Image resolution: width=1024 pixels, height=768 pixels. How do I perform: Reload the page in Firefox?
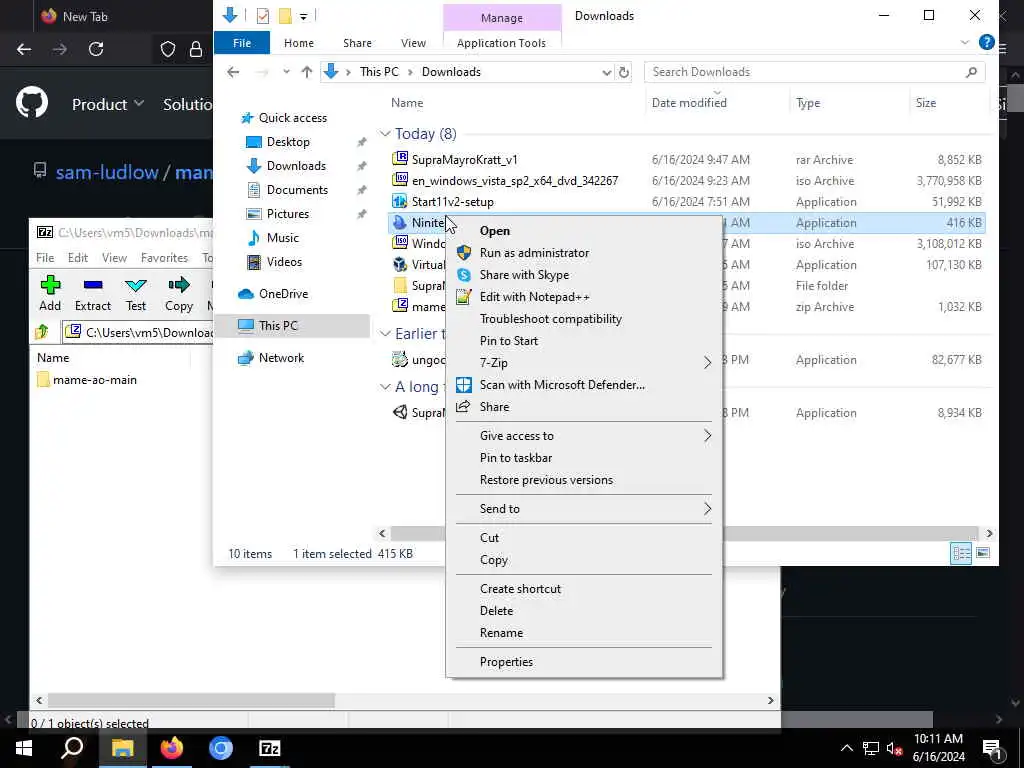click(x=96, y=49)
